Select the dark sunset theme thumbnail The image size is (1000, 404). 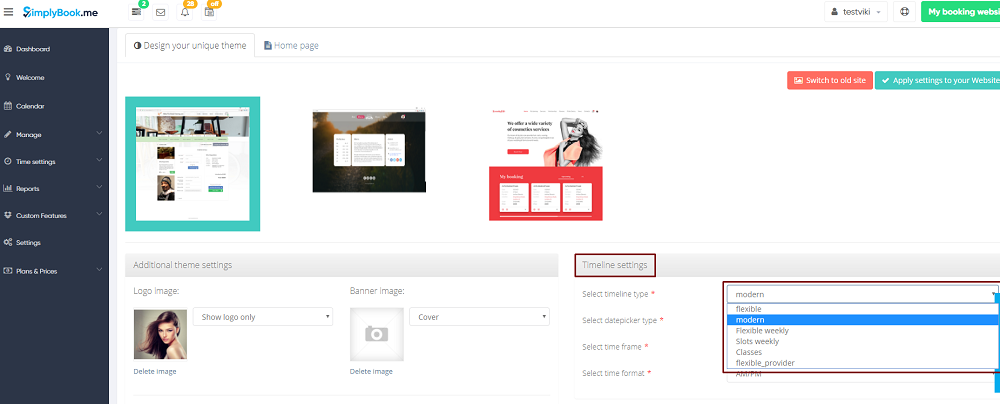point(369,151)
